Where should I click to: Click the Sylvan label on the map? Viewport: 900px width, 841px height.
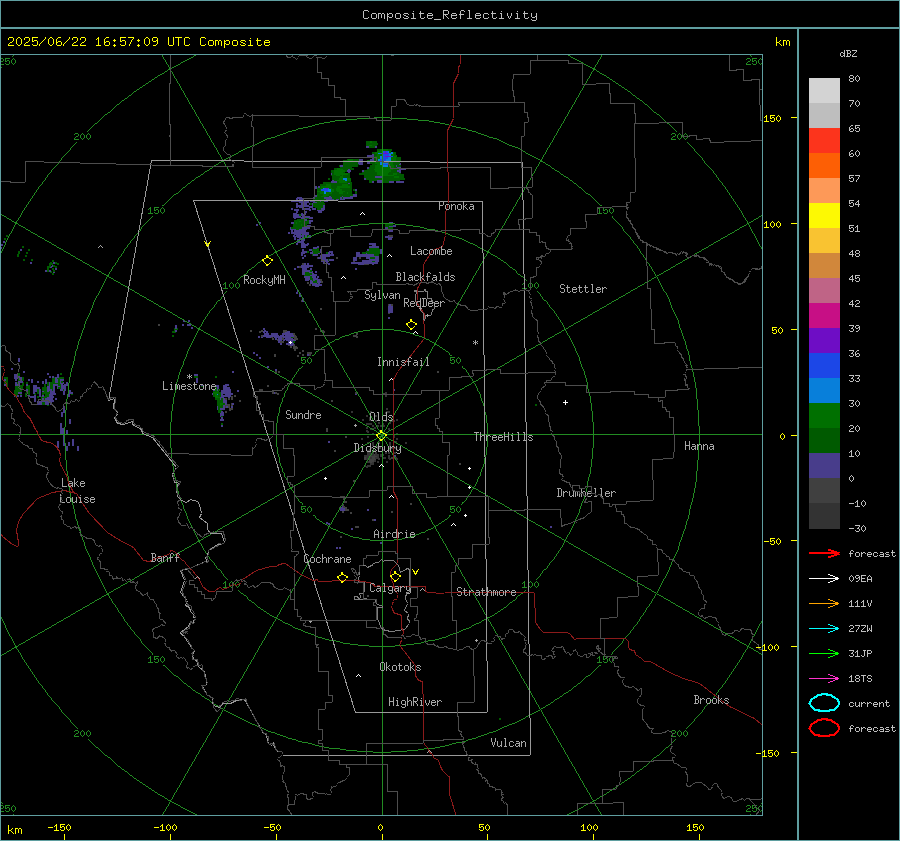[382, 295]
